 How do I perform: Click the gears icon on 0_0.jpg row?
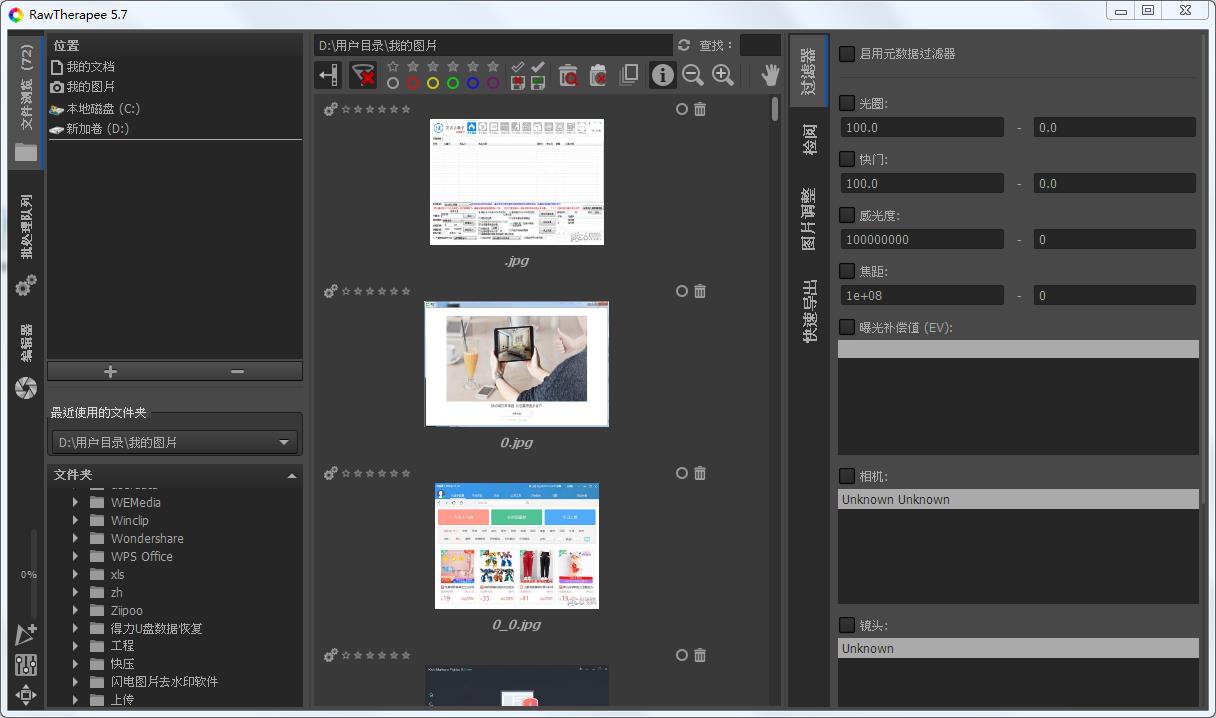tap(331, 473)
